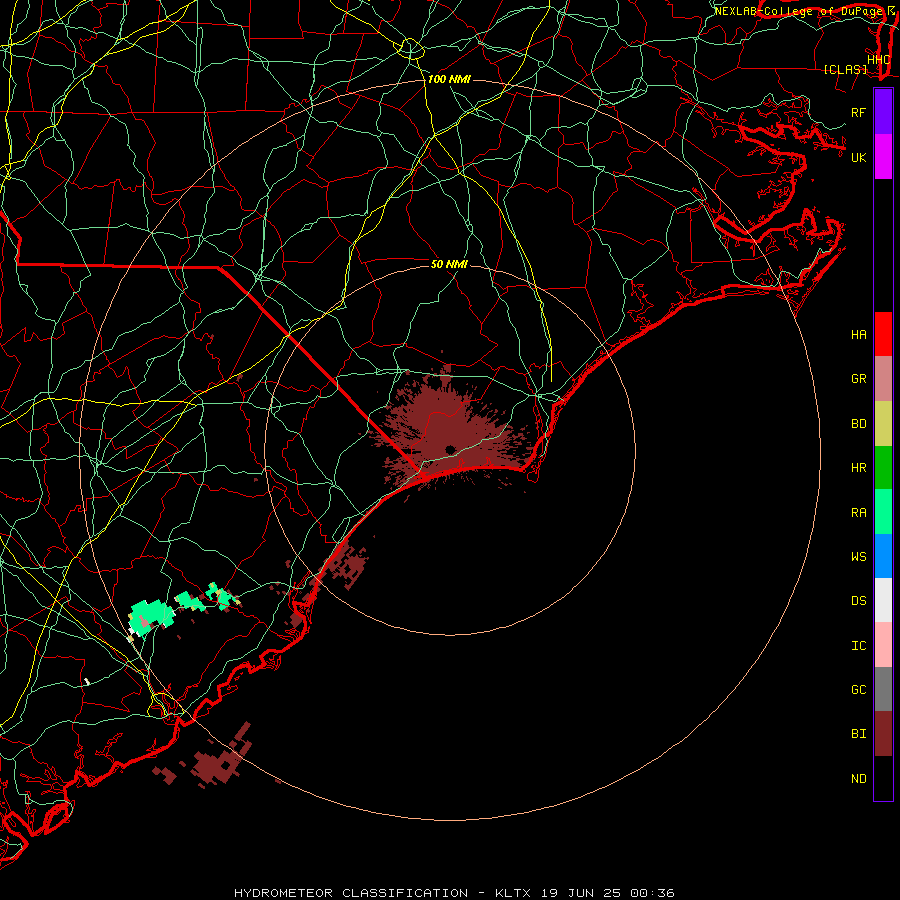Click the DS white legend swatch
900x900 pixels.
[883, 600]
